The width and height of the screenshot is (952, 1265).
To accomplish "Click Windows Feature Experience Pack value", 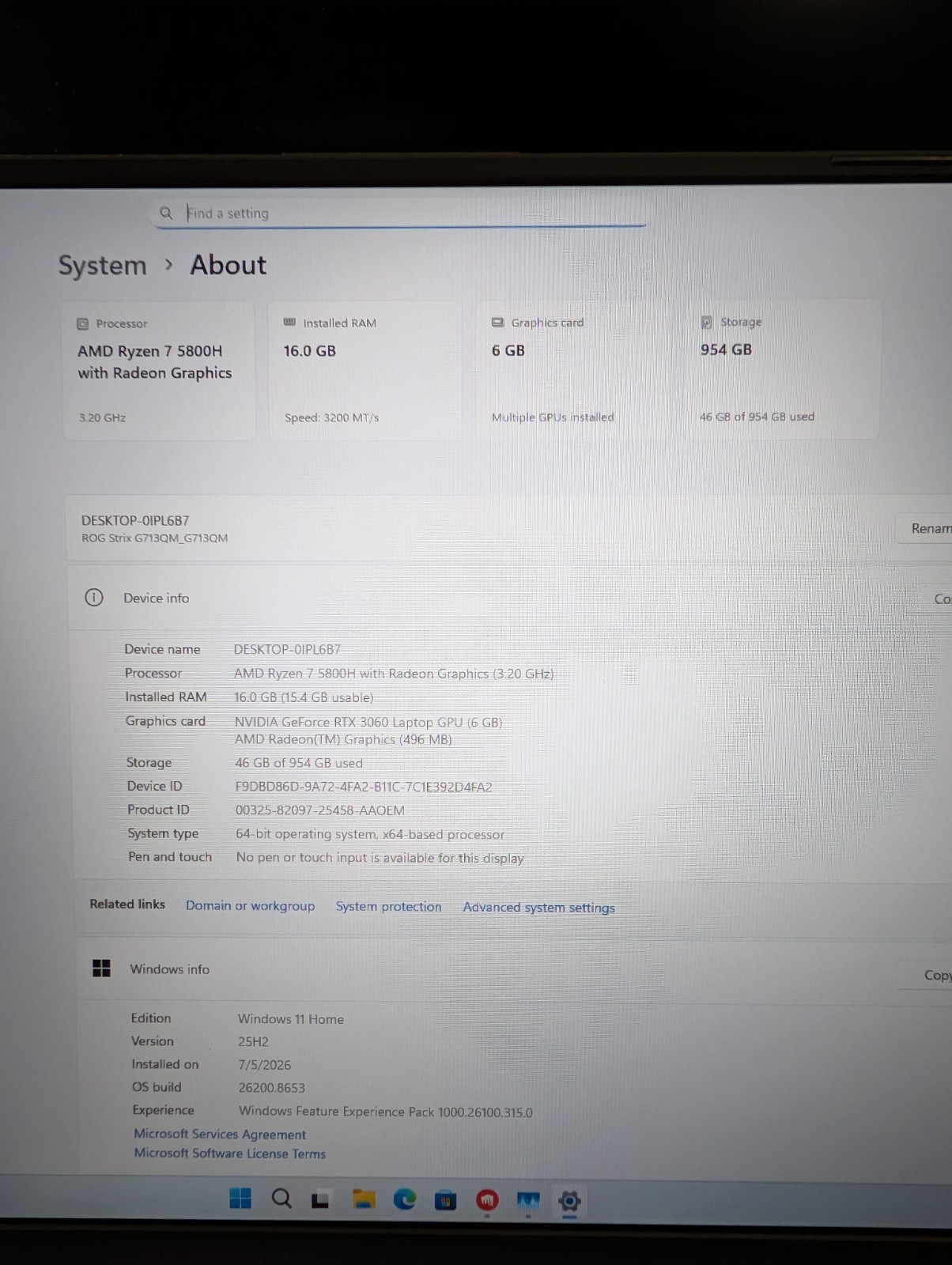I will pos(386,1112).
